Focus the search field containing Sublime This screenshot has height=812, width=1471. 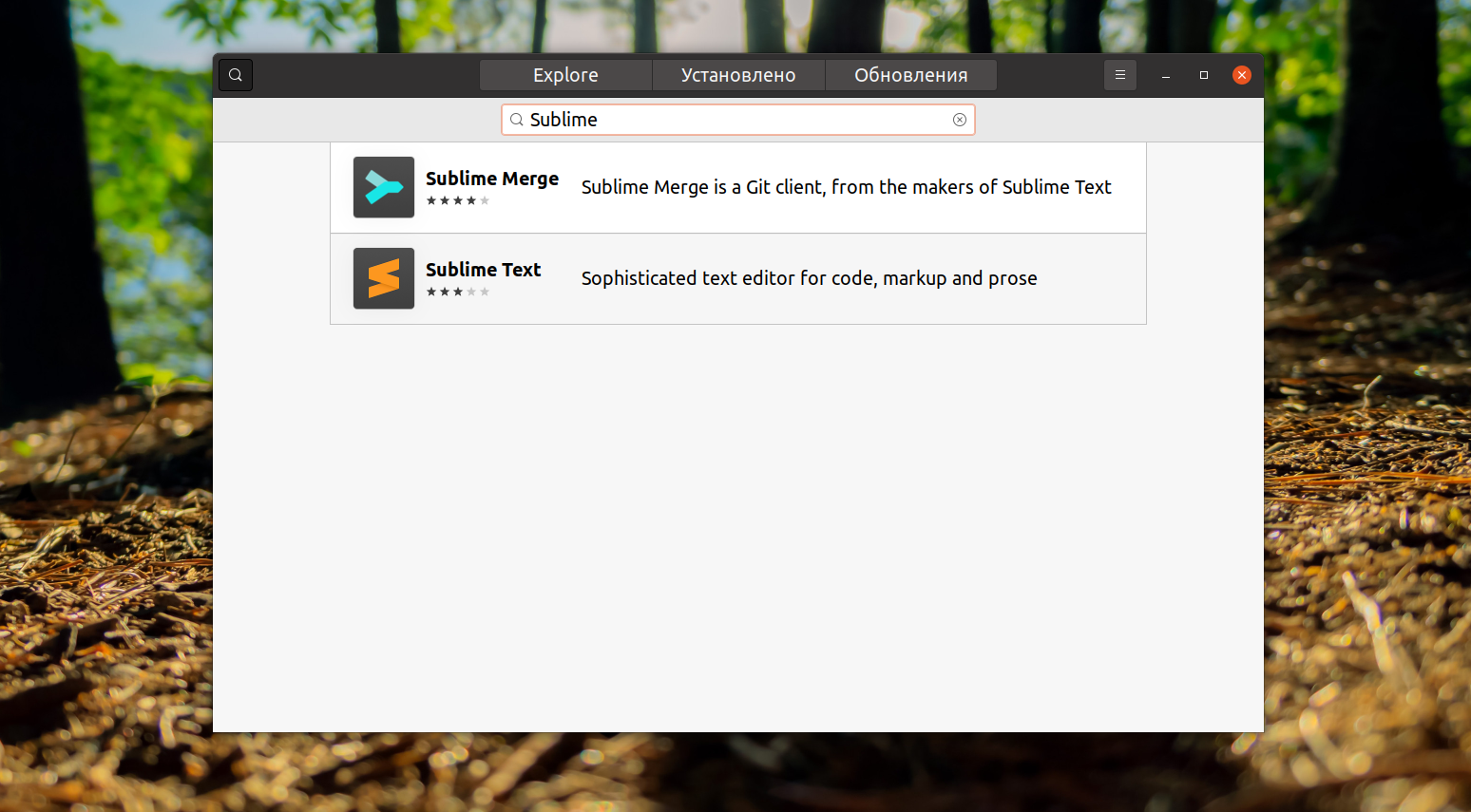coord(738,120)
